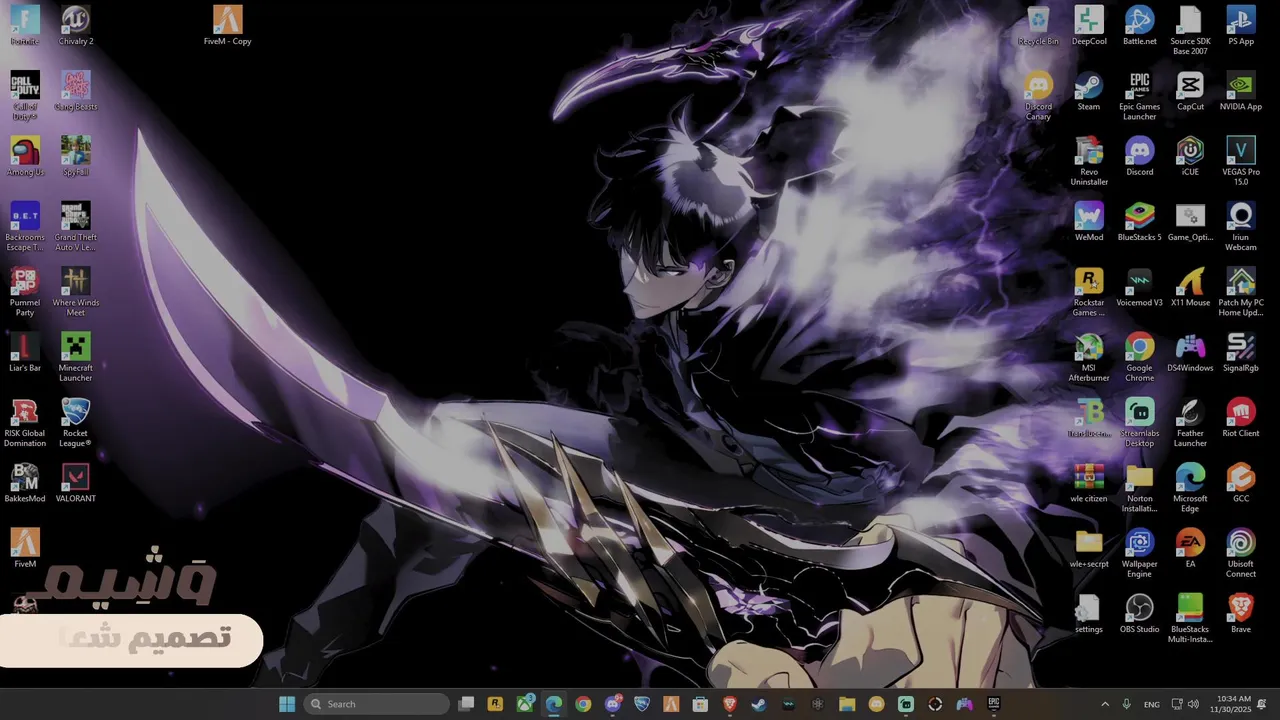Image resolution: width=1280 pixels, height=720 pixels.
Task: Open VEGAS Pro 15.0 desktop icon
Action: [x=1241, y=161]
